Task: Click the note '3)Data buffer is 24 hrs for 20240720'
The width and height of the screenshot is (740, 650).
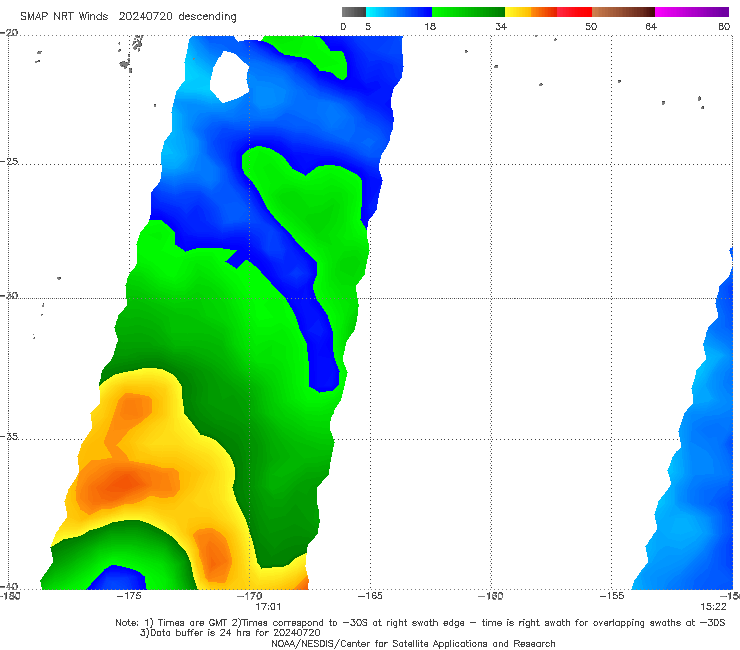Action: point(230,633)
